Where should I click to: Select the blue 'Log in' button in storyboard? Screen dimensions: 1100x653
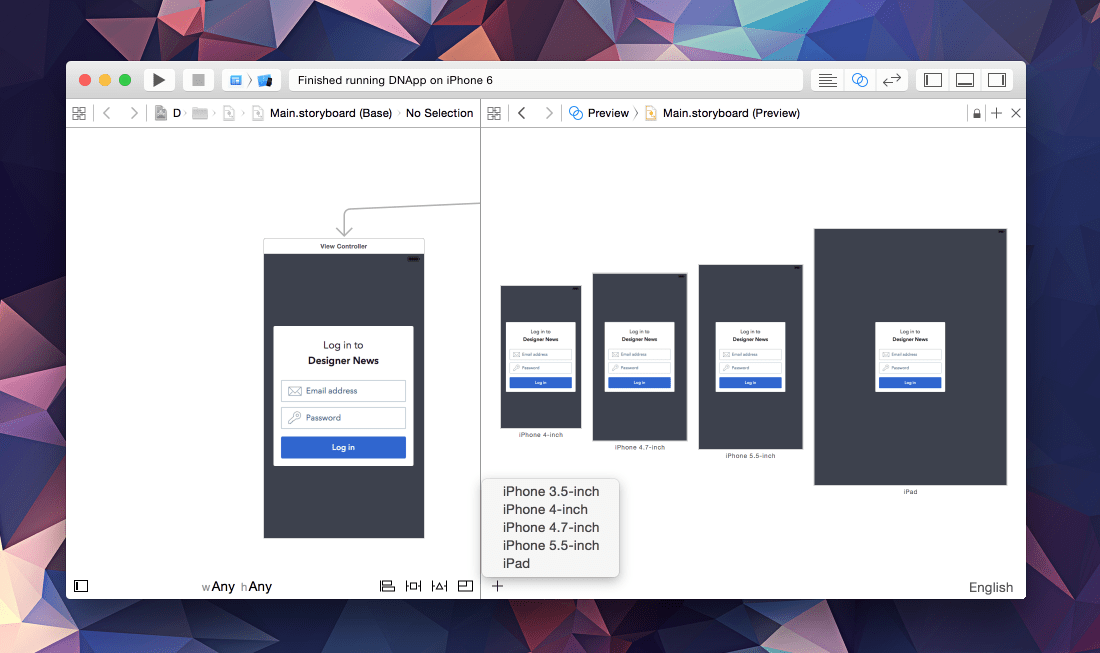coord(343,447)
